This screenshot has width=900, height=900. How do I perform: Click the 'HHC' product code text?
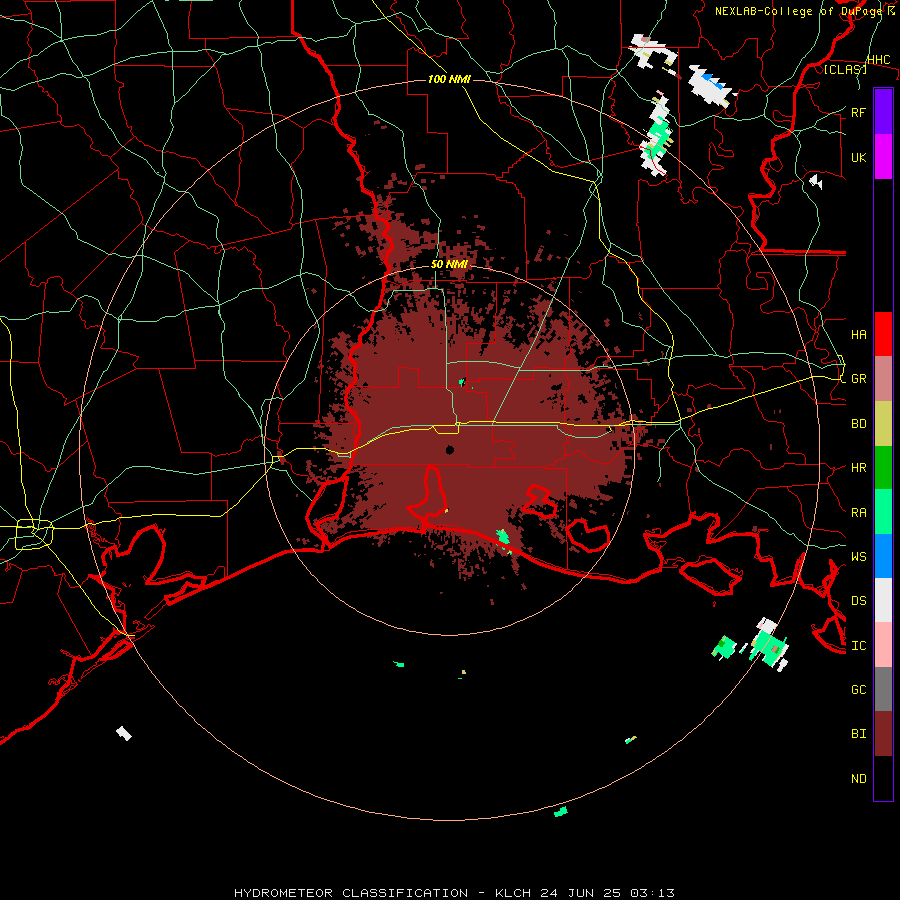(878, 60)
